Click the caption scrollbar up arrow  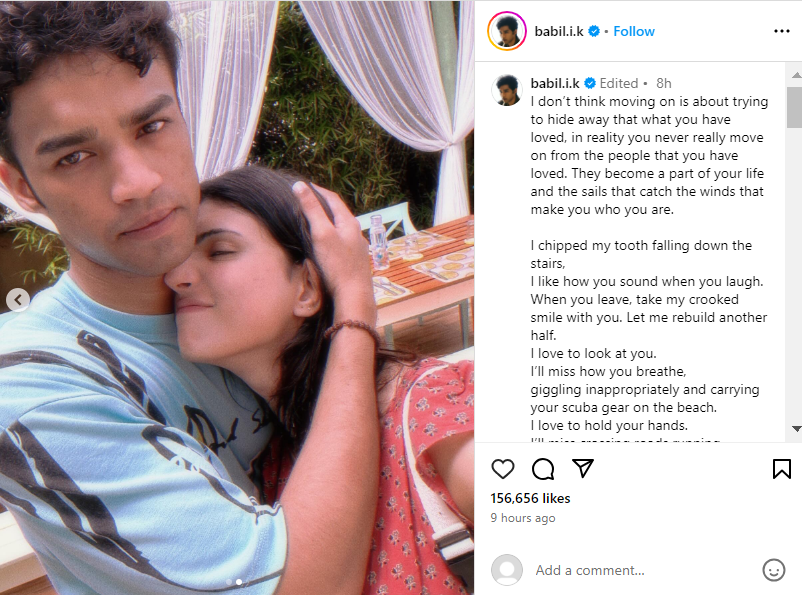tap(796, 75)
